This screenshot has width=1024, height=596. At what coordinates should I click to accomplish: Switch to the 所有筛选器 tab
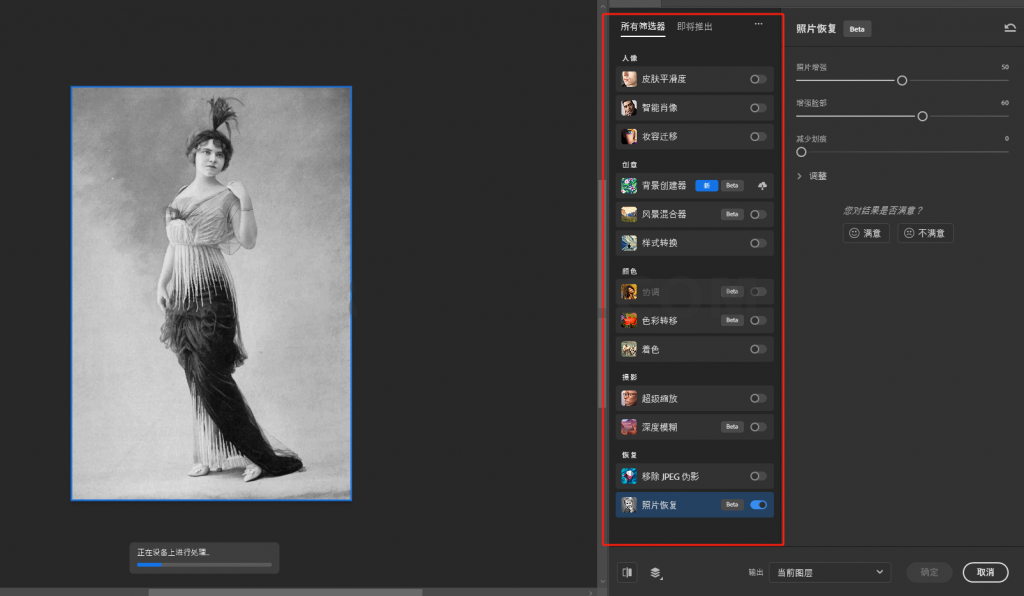[643, 27]
